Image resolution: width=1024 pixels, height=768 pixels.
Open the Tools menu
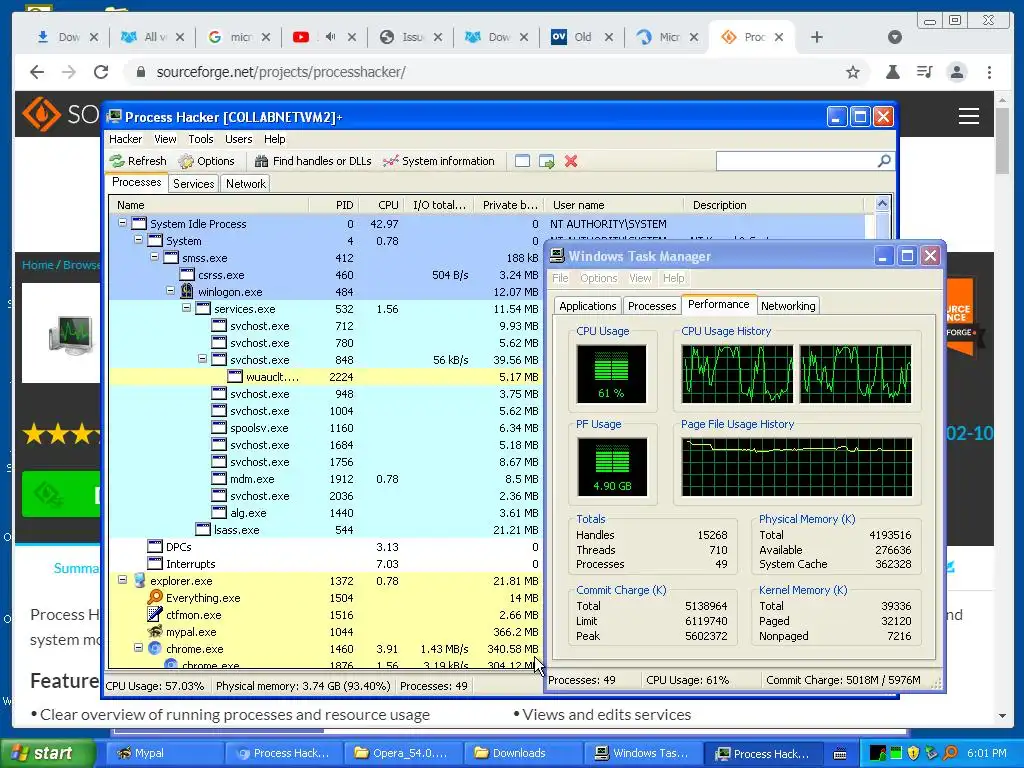(200, 139)
